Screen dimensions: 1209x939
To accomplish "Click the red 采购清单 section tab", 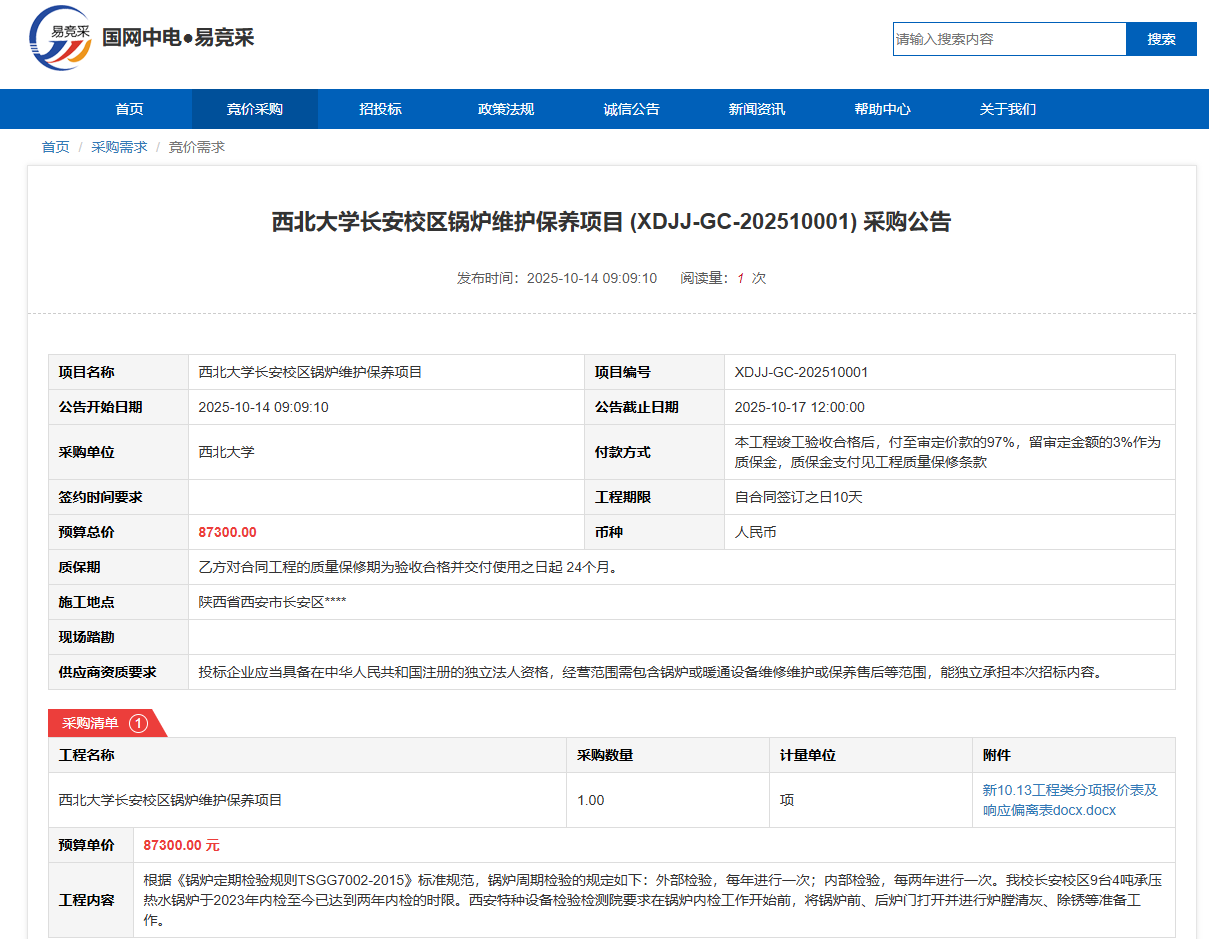I will pyautogui.click(x=91, y=723).
